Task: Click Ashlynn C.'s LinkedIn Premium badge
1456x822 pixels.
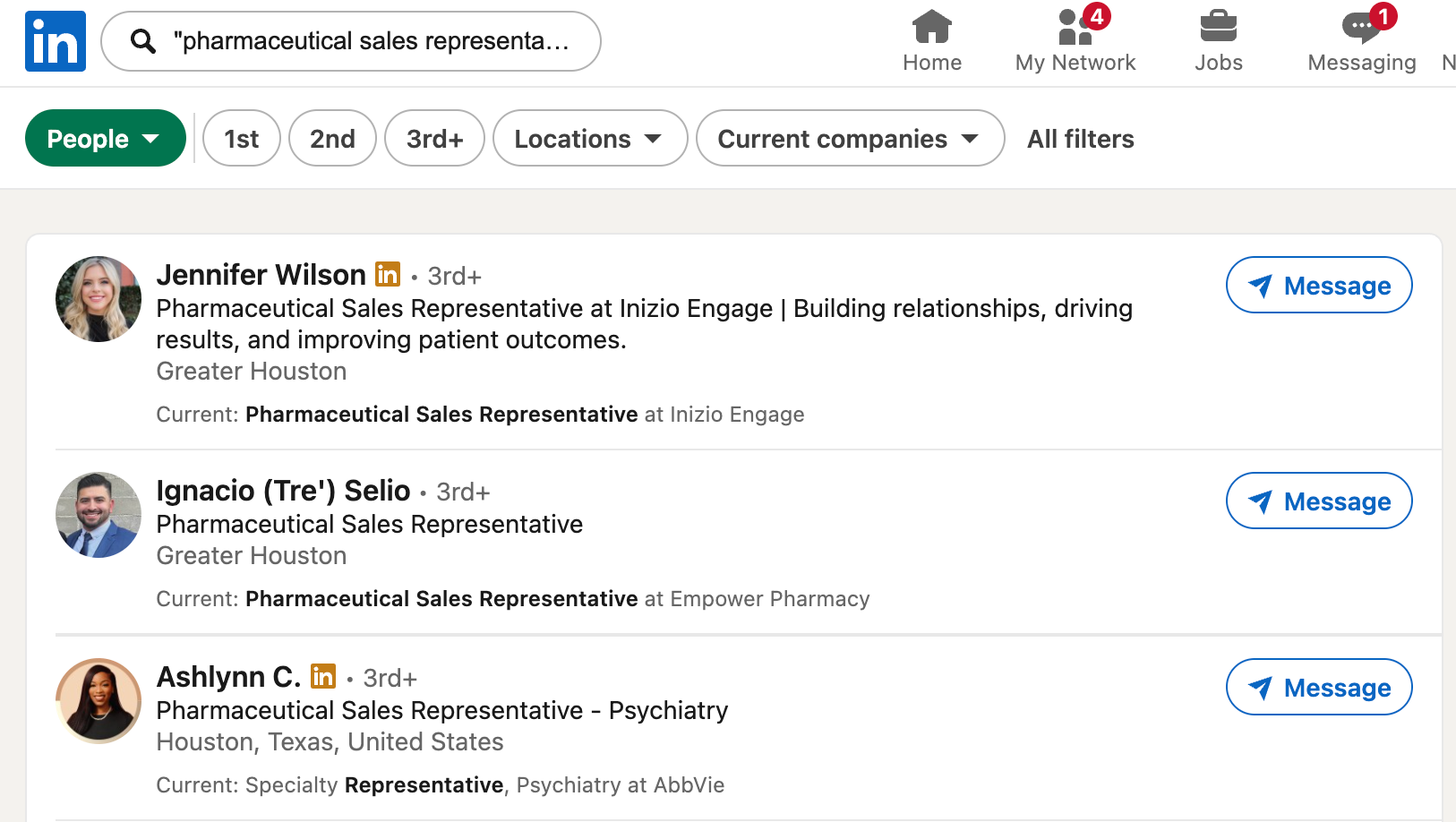Action: point(323,676)
